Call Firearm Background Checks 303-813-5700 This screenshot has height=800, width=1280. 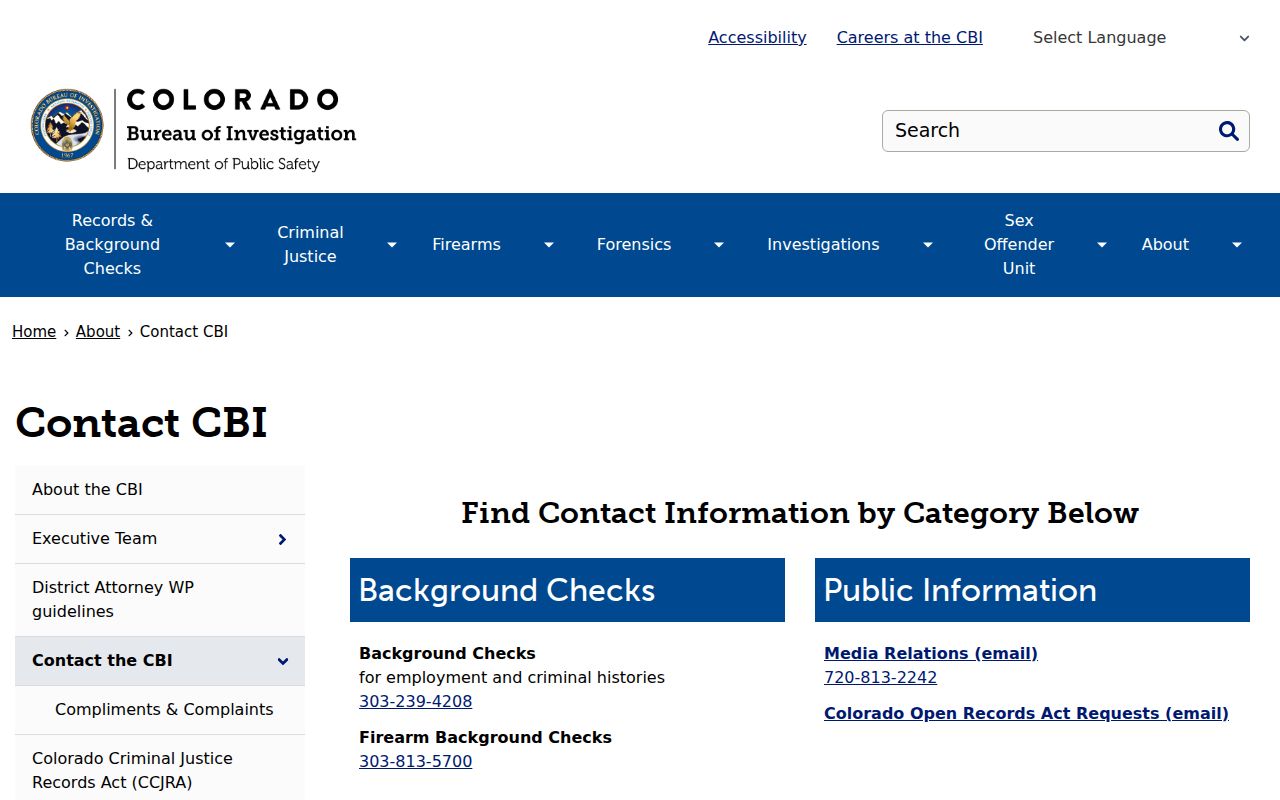click(x=415, y=762)
